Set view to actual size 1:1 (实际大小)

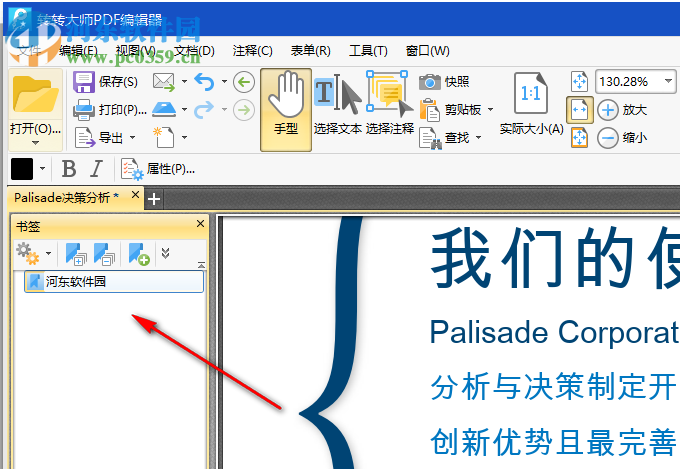[531, 103]
